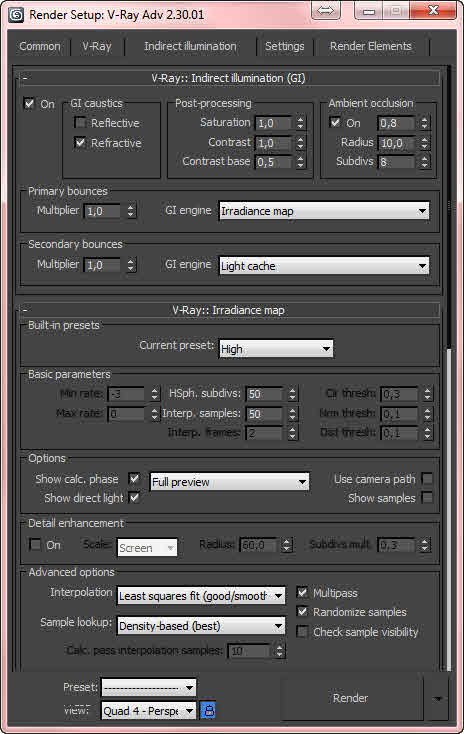464x734 pixels.
Task: Adjust the Interp. samples spinner arrows
Action: [x=293, y=414]
